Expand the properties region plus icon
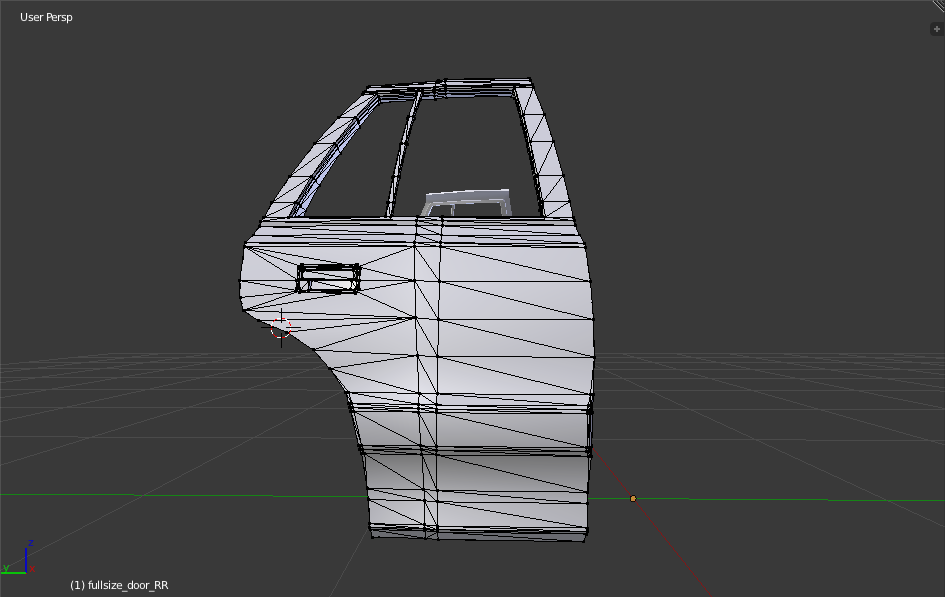945x597 pixels. [x=937, y=29]
